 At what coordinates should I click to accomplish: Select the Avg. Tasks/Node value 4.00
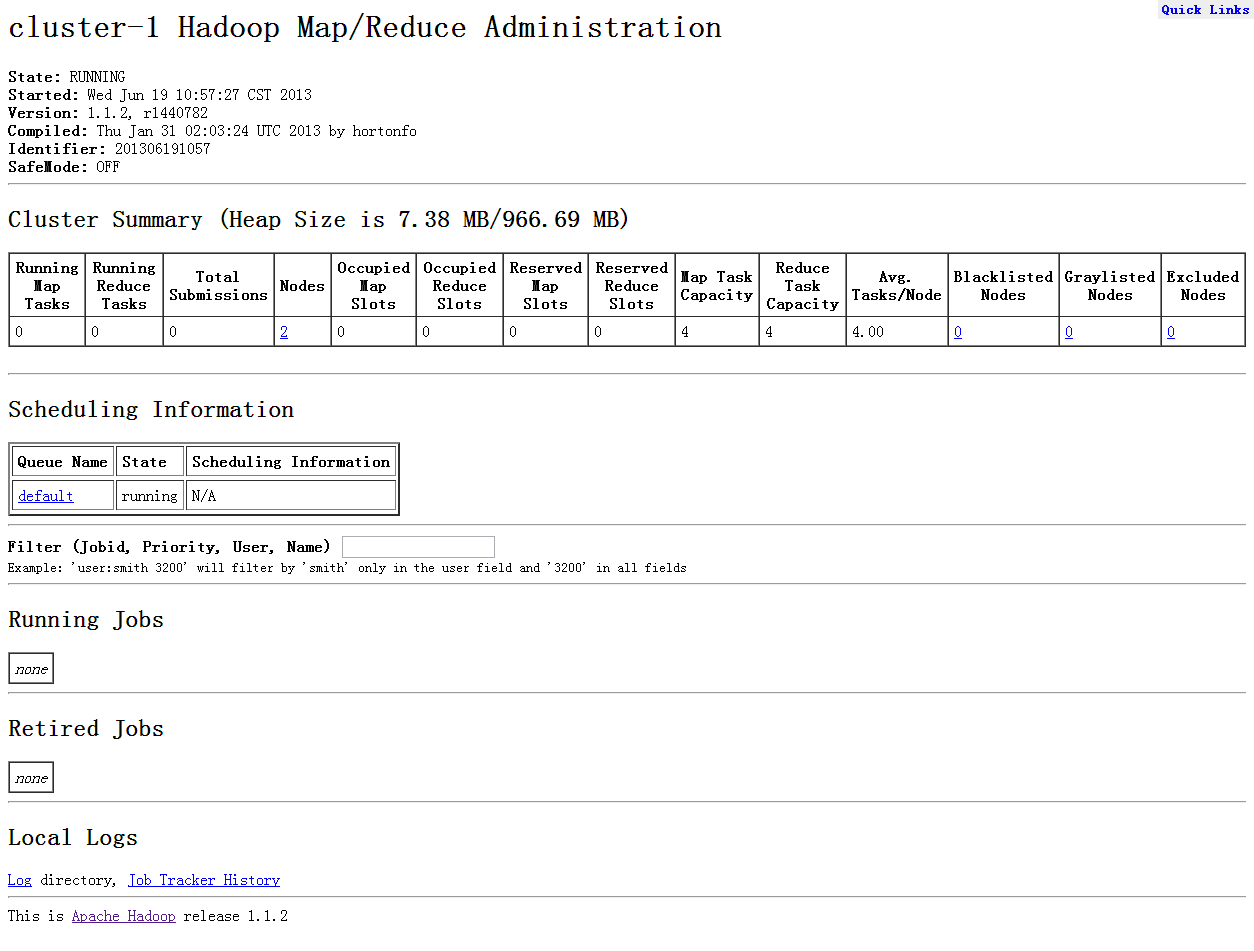(868, 332)
